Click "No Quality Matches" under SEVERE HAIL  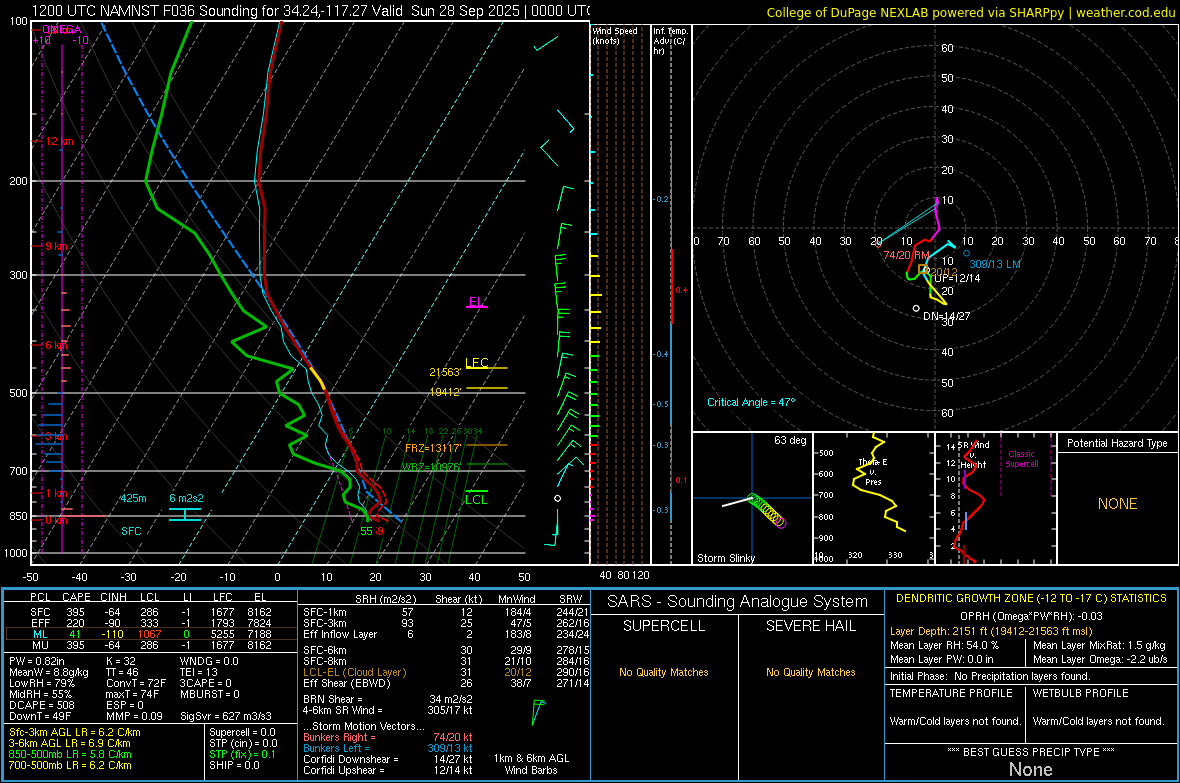pyautogui.click(x=810, y=672)
